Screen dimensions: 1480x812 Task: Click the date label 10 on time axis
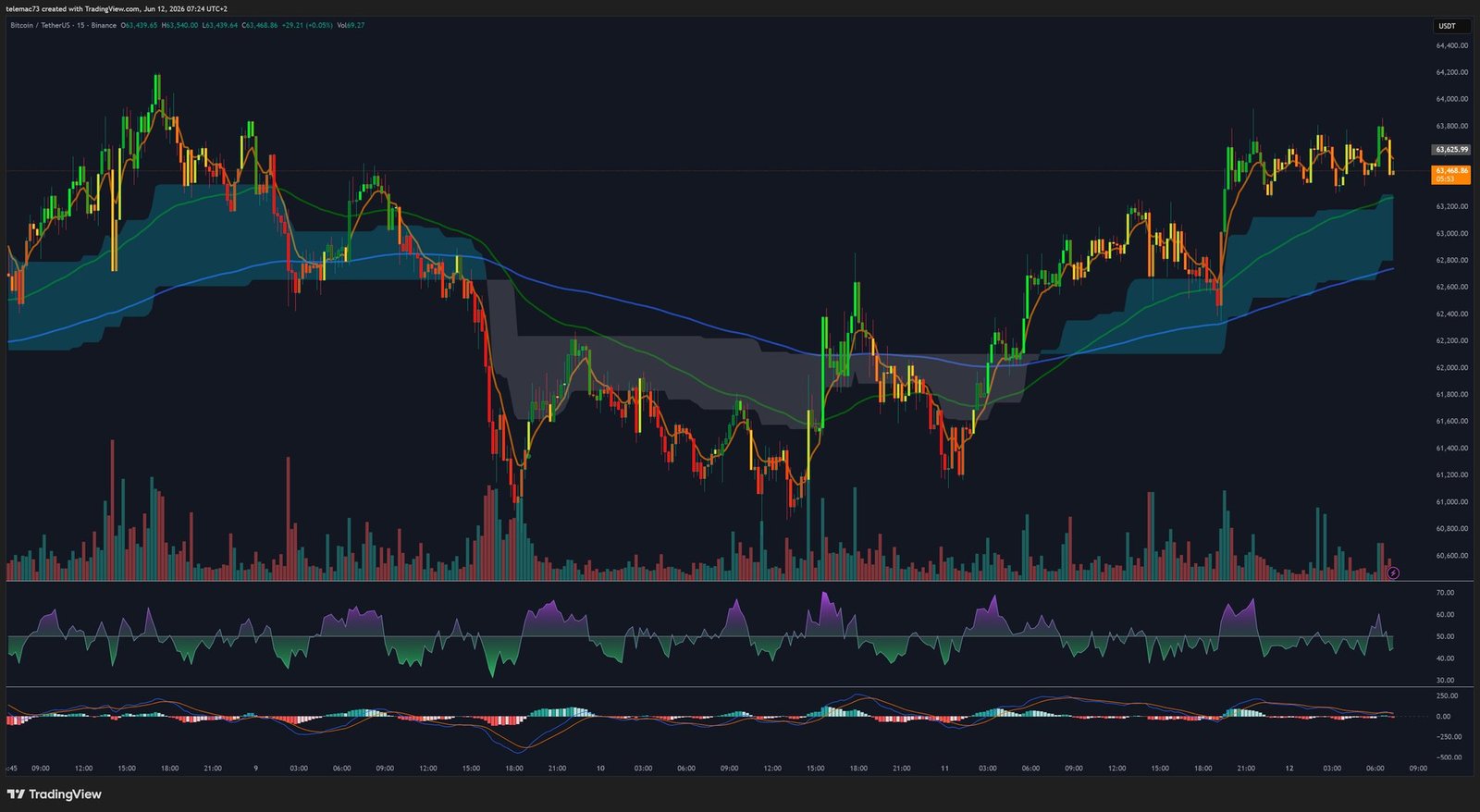600,768
